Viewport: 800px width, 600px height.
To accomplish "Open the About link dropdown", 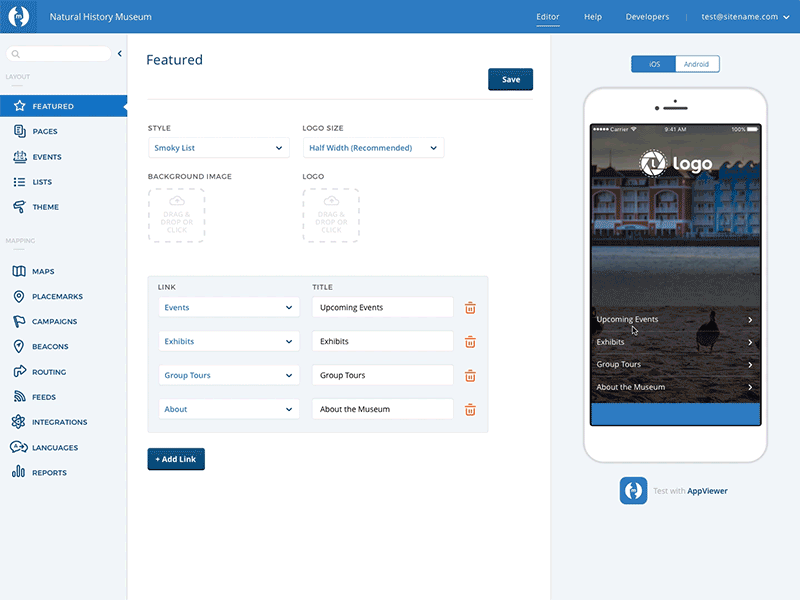I will [x=229, y=409].
